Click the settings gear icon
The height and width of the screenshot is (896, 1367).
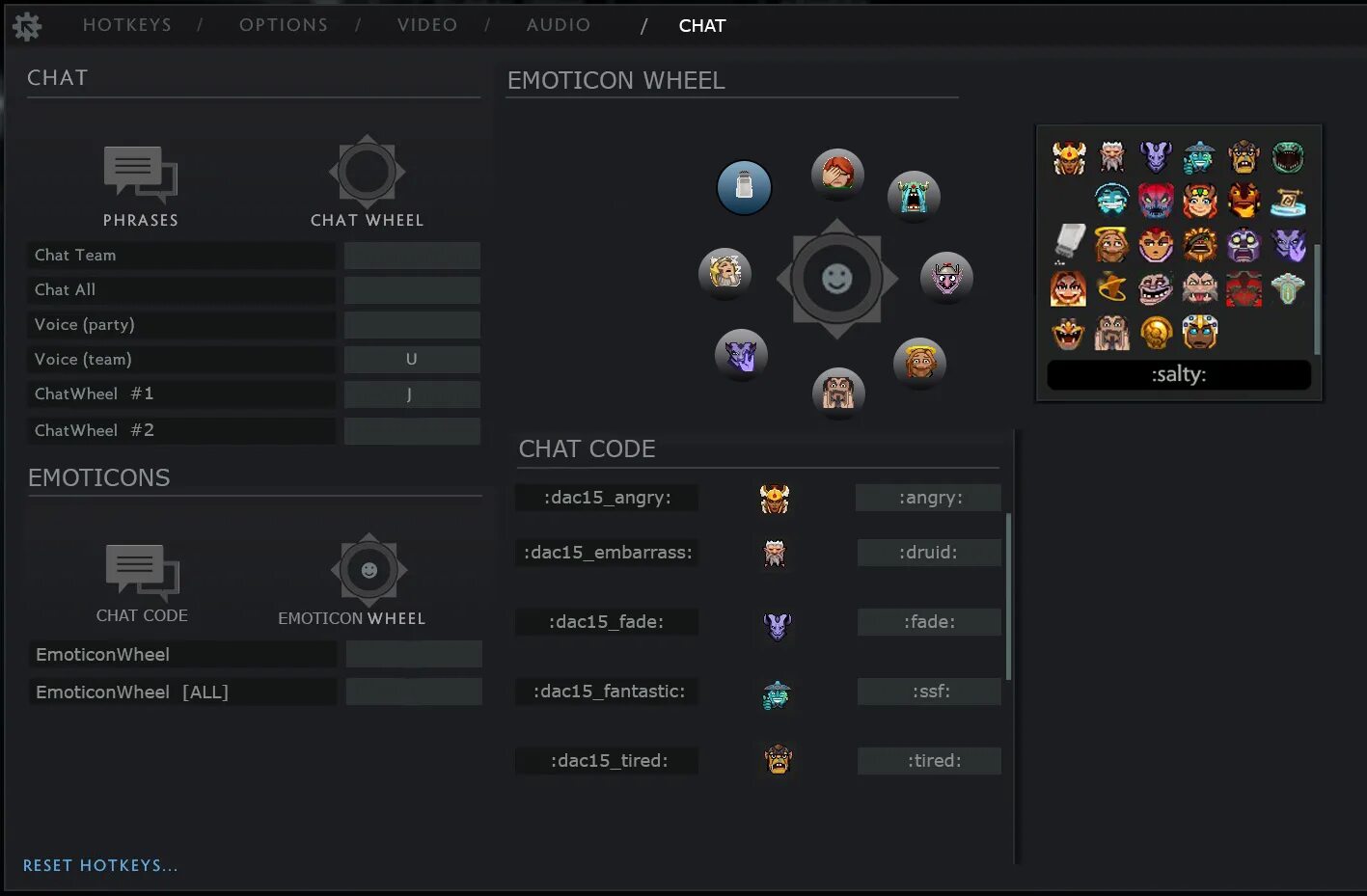27,26
